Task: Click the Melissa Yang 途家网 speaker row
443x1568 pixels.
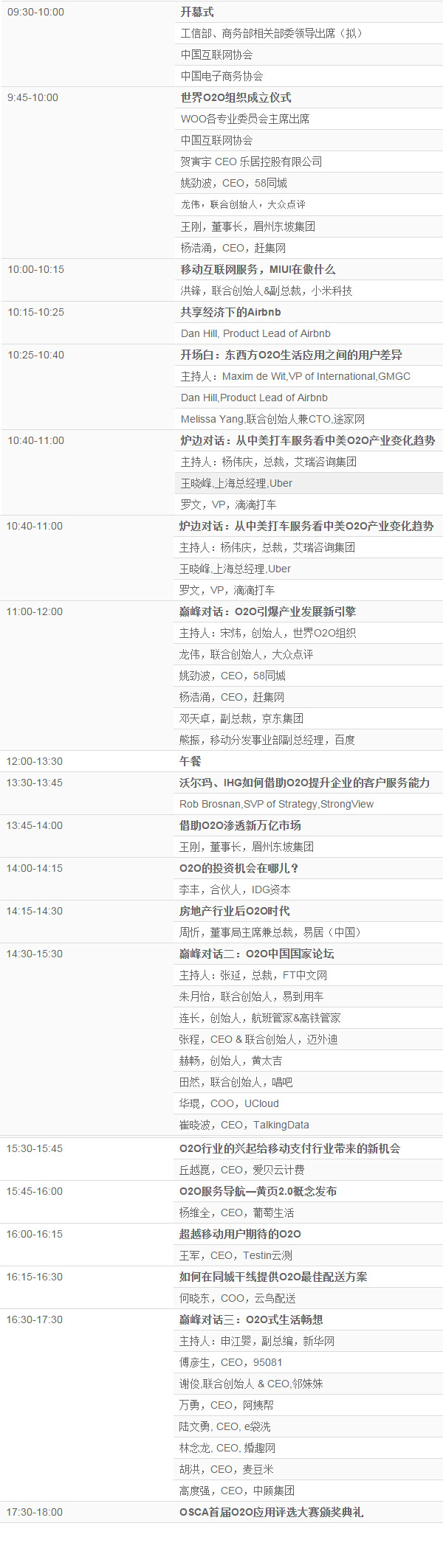Action: click(x=272, y=419)
